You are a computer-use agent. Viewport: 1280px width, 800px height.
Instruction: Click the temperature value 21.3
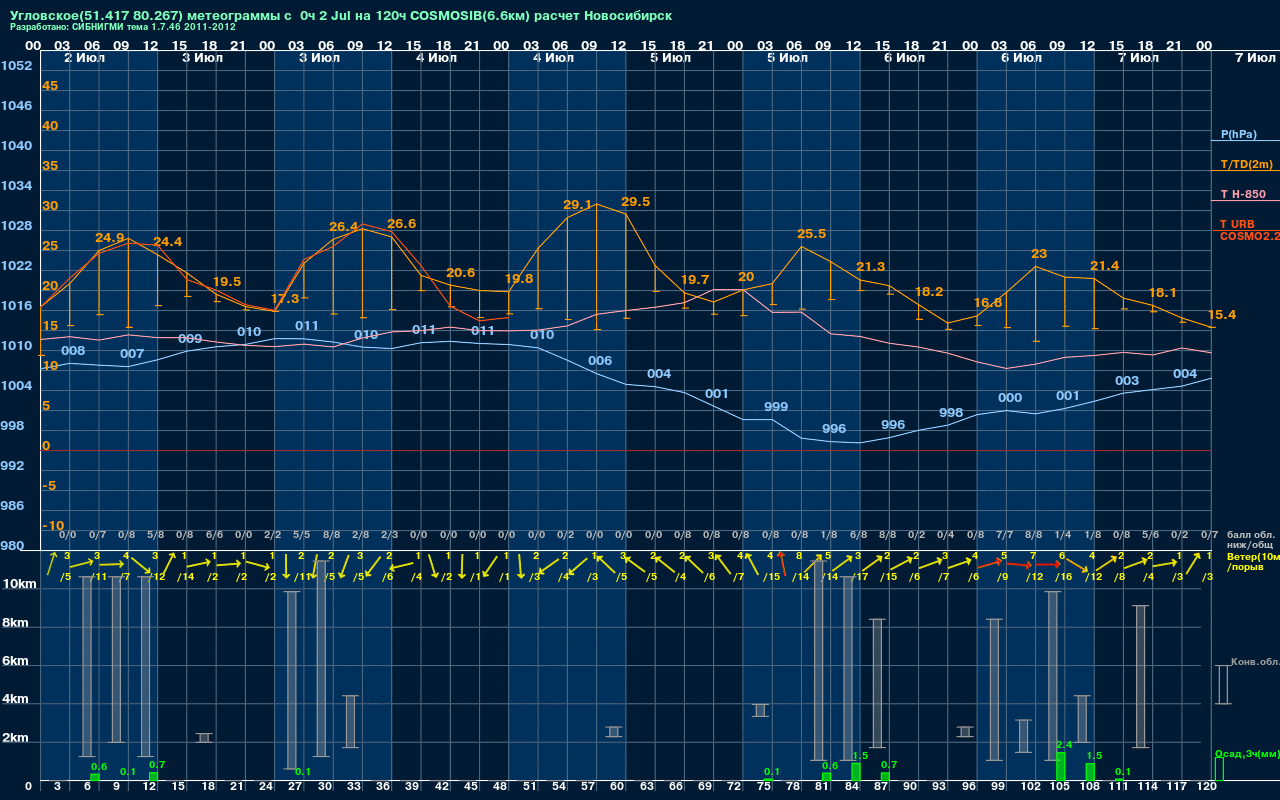click(871, 267)
